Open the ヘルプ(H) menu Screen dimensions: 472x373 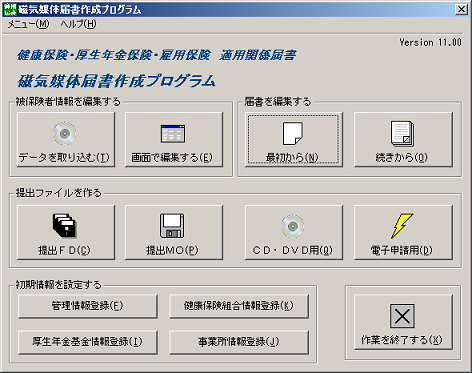(x=78, y=24)
